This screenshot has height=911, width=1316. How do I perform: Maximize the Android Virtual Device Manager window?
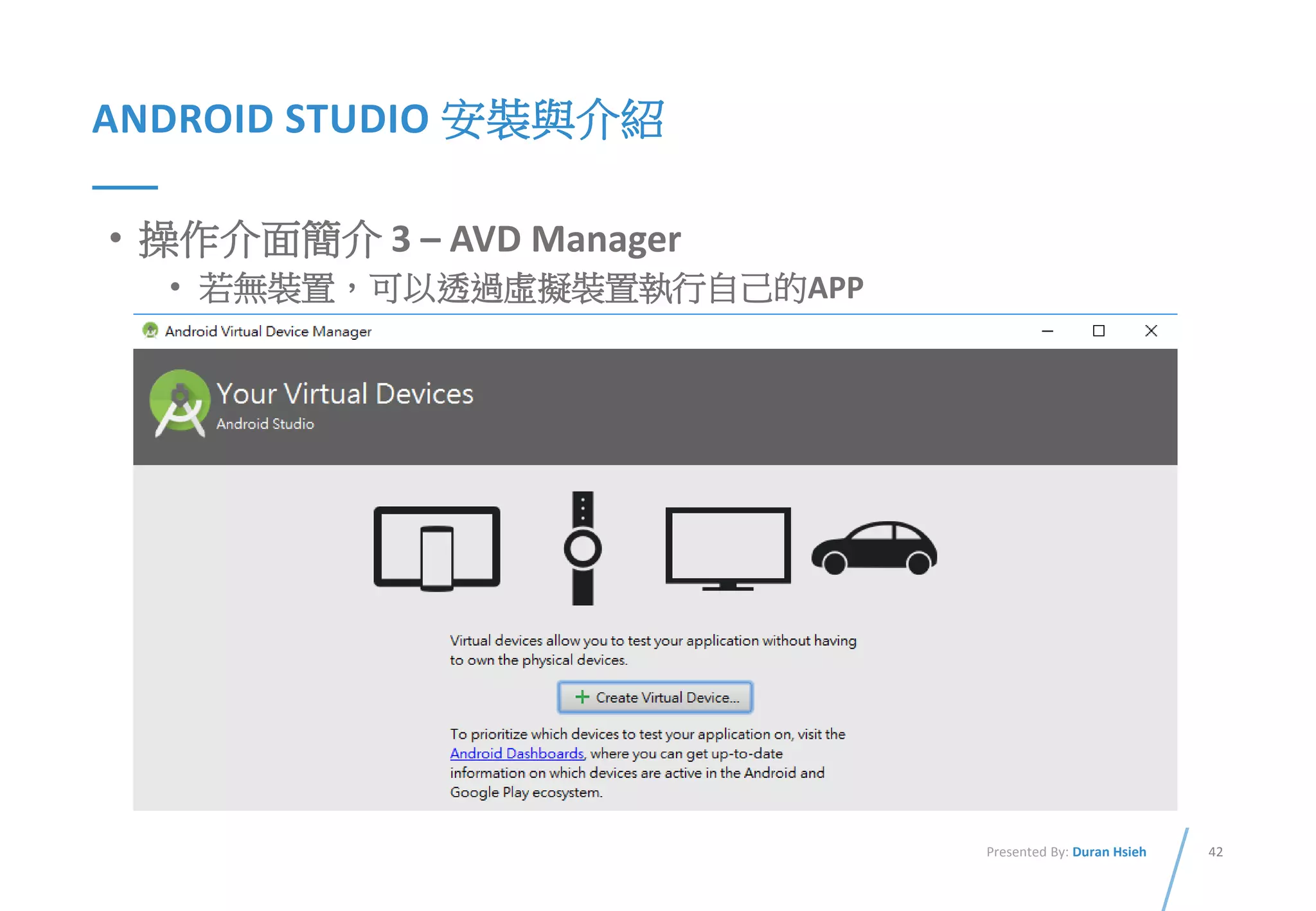[x=1099, y=331]
